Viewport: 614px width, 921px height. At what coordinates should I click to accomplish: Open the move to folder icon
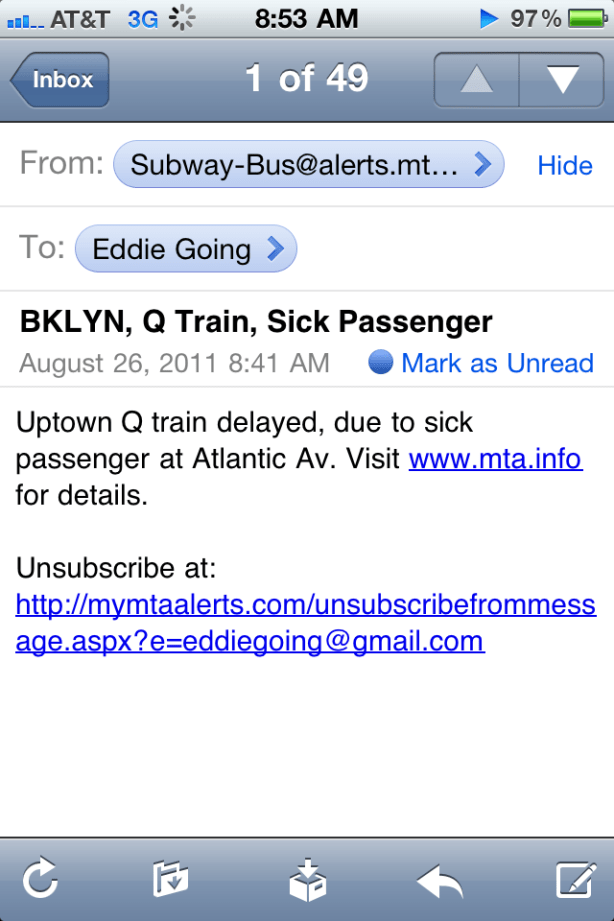[x=171, y=880]
